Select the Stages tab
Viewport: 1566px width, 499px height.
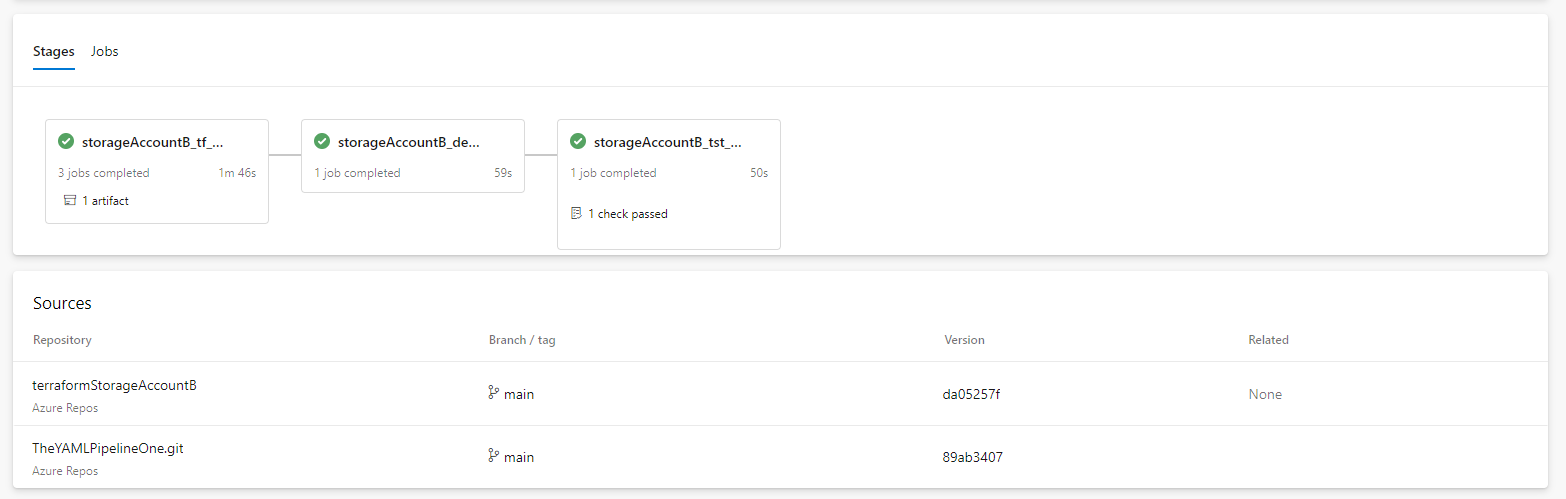[54, 51]
